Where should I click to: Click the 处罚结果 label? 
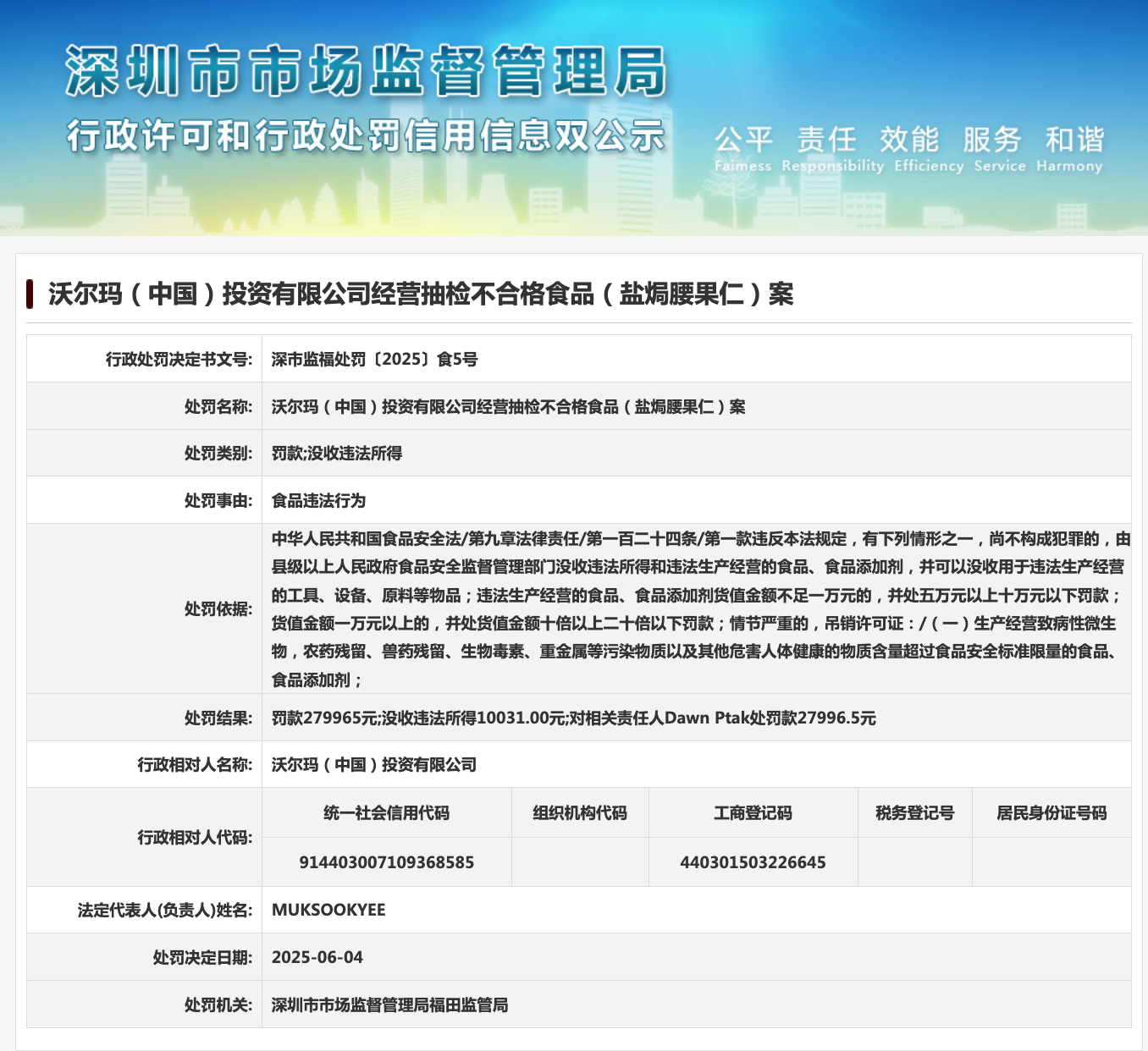pyautogui.click(x=218, y=718)
